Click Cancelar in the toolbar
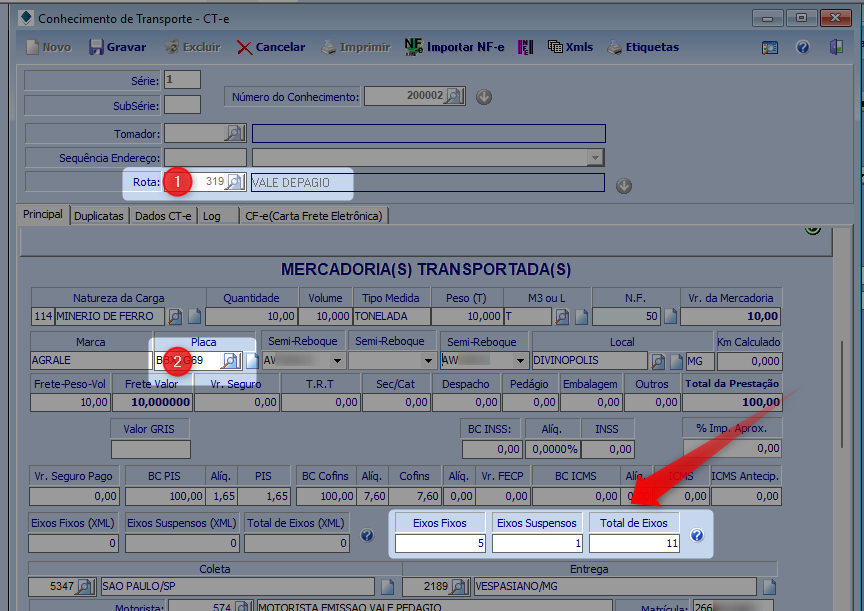Screen dimensions: 864x611 coord(270,47)
